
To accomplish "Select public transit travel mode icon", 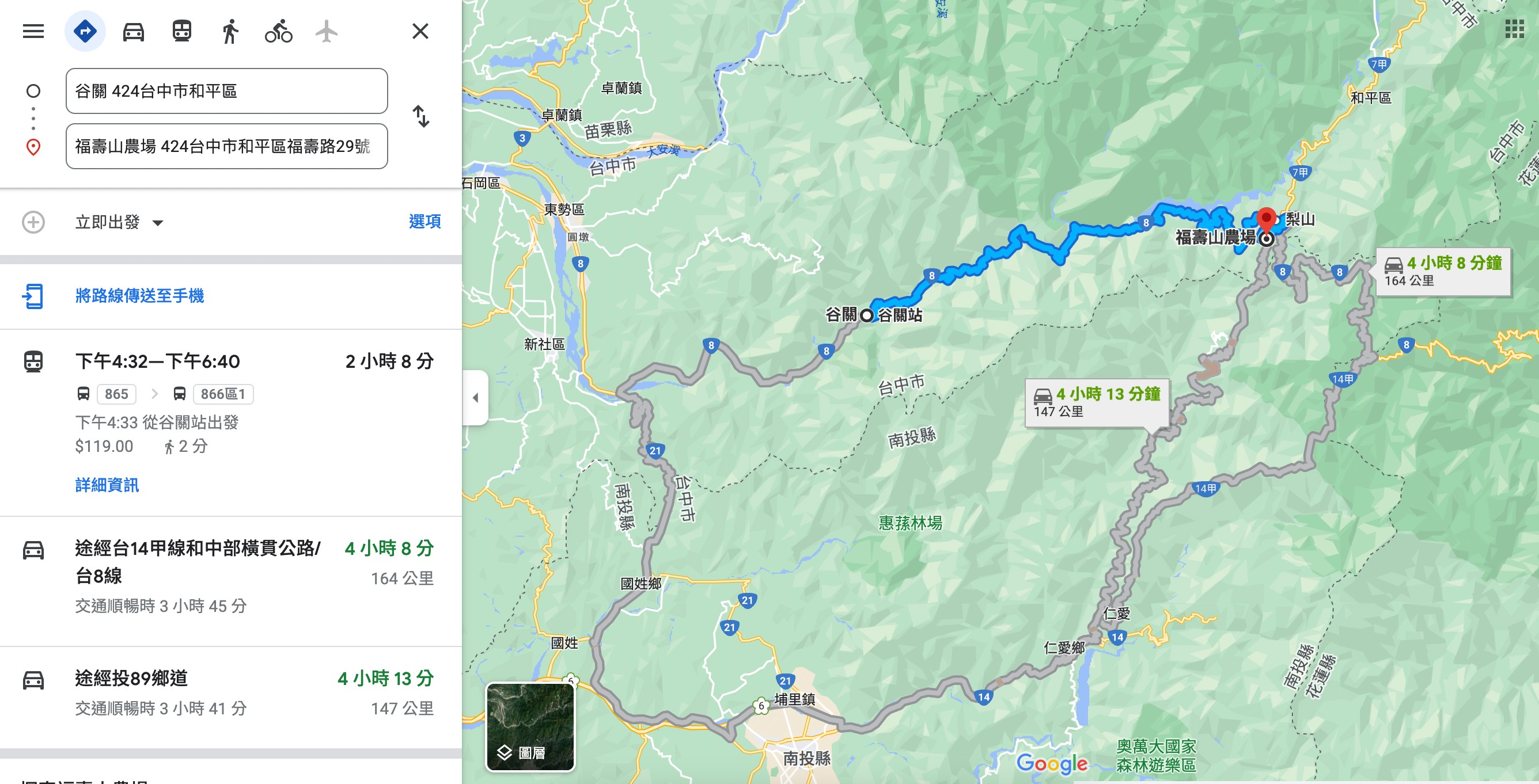I will point(181,31).
